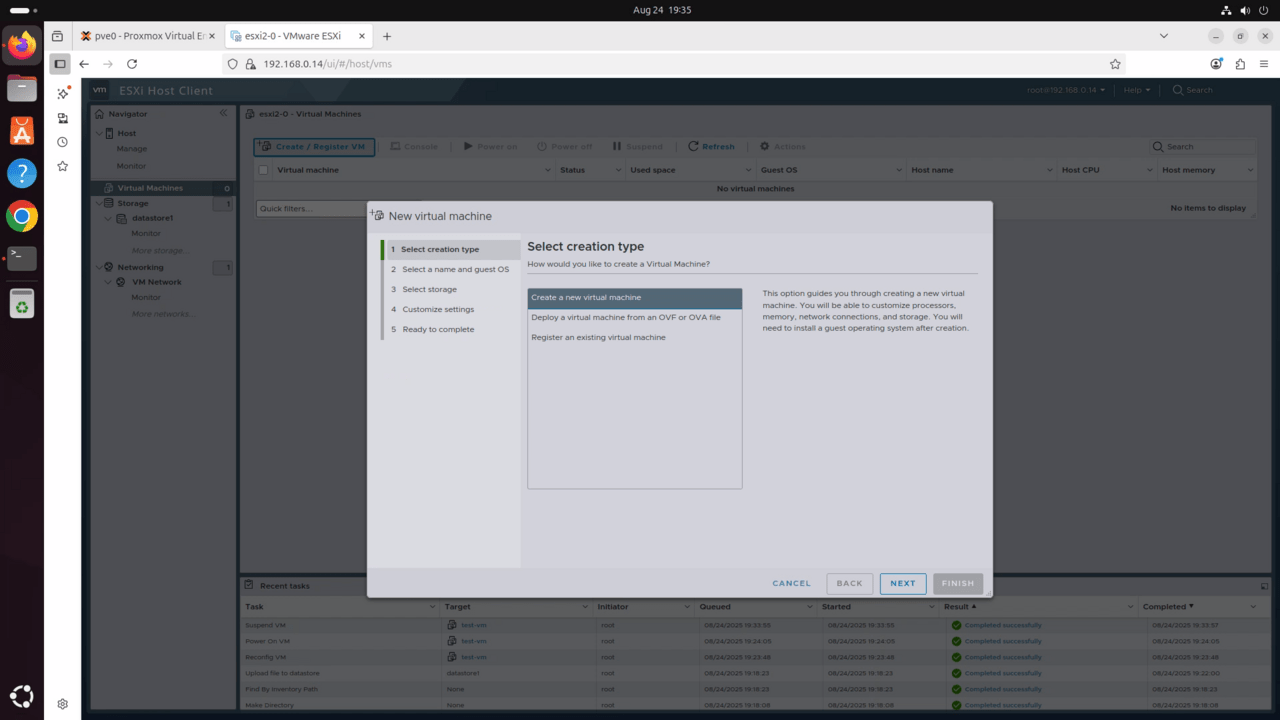Choose Create a new virtual machine

coord(635,297)
